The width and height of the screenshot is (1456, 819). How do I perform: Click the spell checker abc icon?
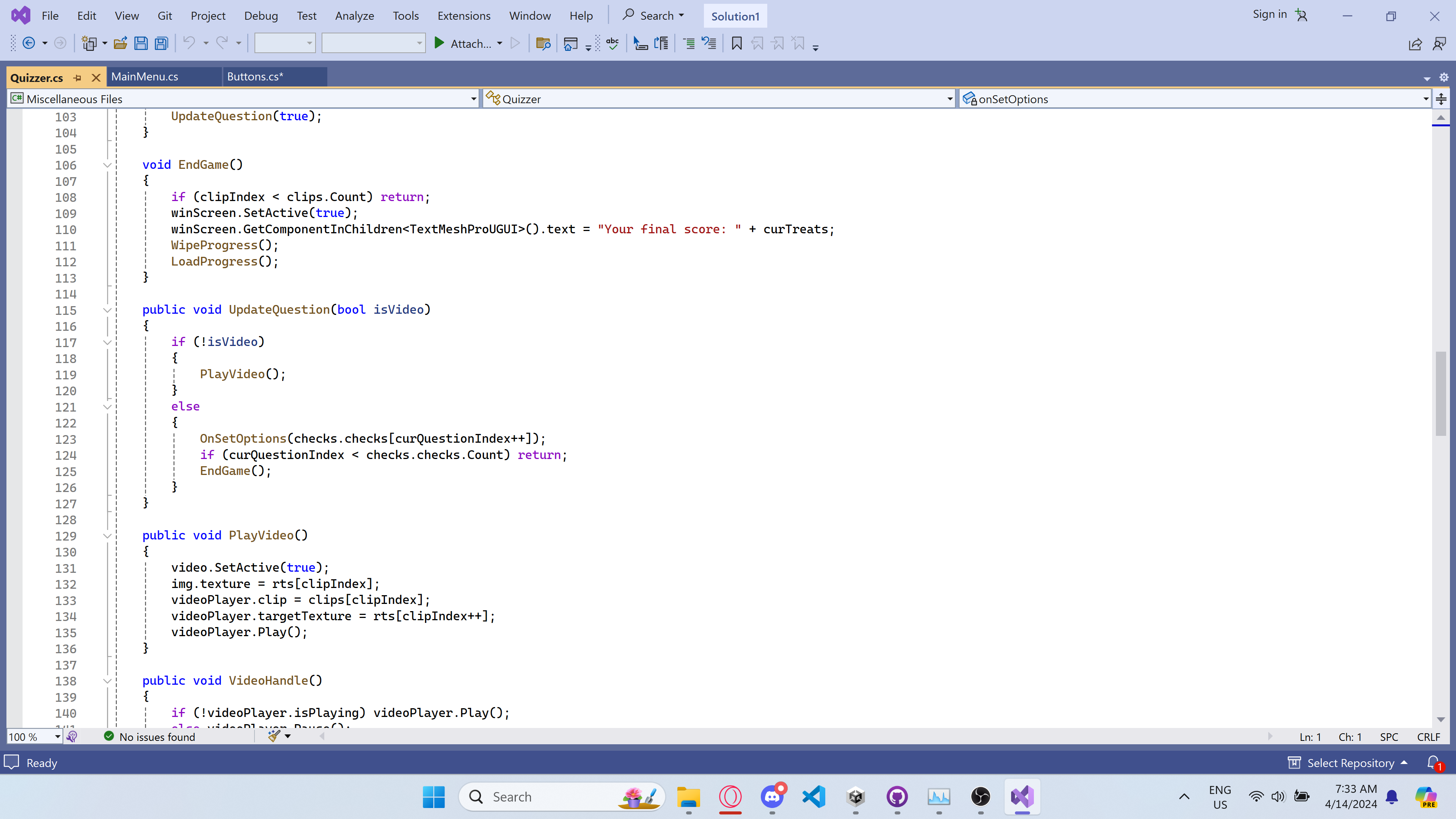613,44
